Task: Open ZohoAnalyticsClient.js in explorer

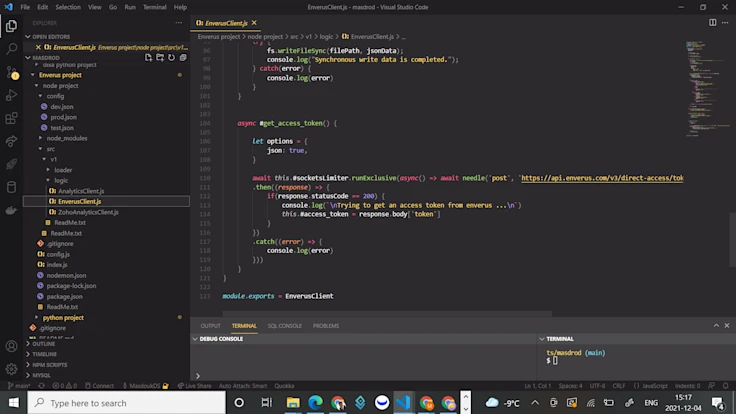Action: [x=88, y=212]
